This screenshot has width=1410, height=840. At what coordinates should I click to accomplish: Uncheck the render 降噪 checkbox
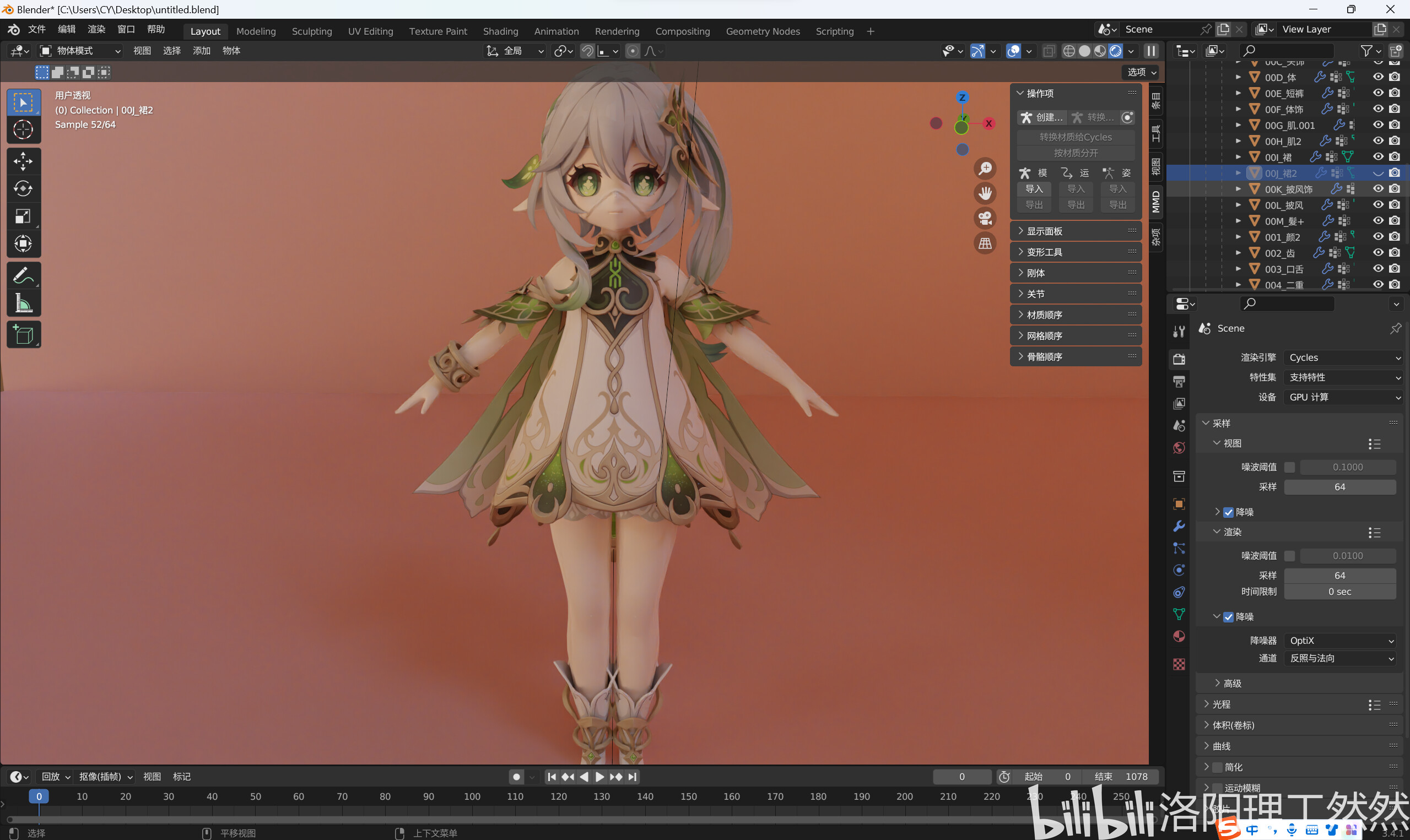point(1228,617)
